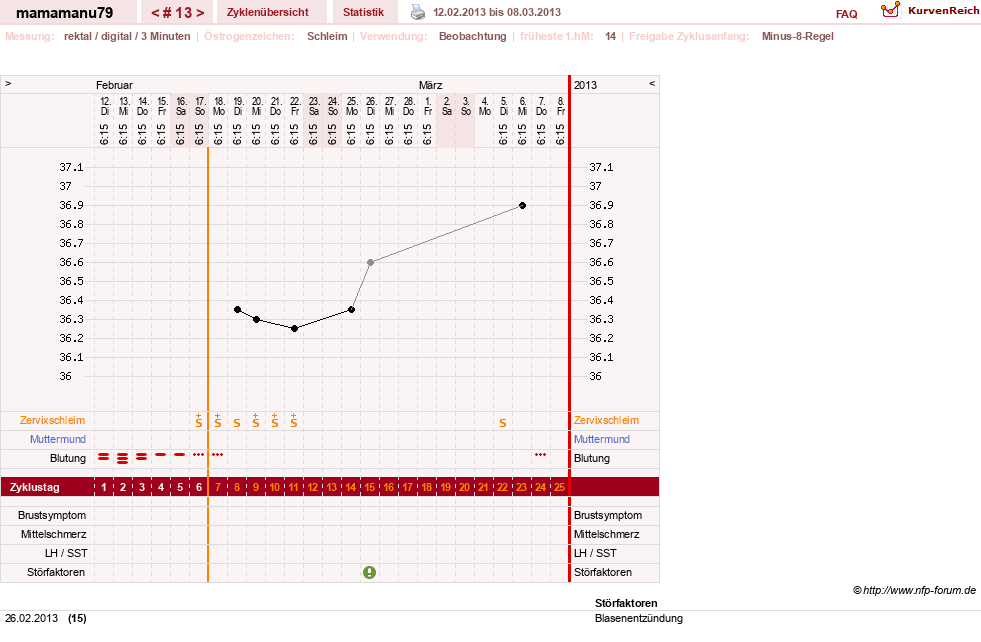Click the date range 12.02.2013 bis 08.03.2013
The width and height of the screenshot is (981, 642).
[497, 12]
